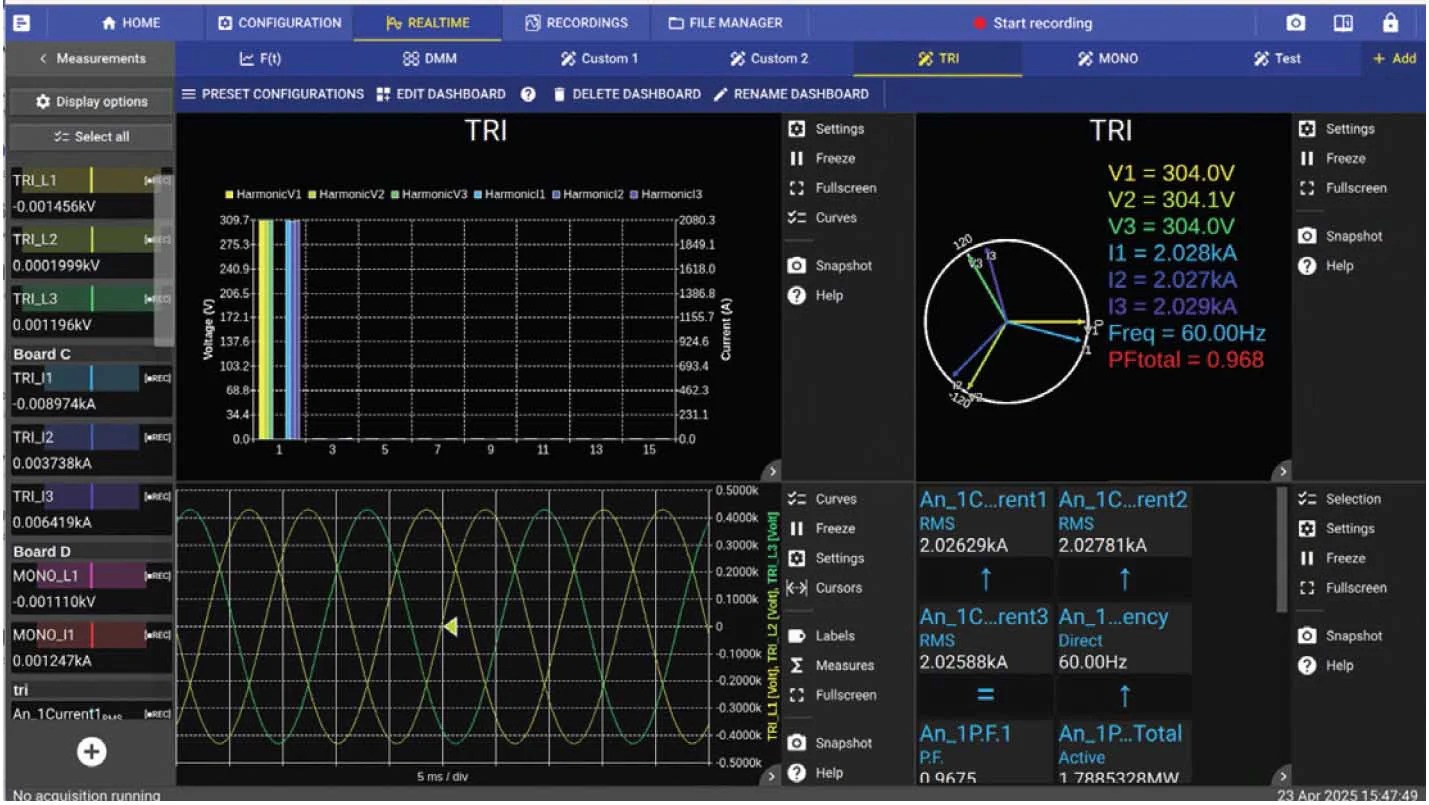
Task: Toggle REC on the MONO_L1 channel
Action: point(158,576)
